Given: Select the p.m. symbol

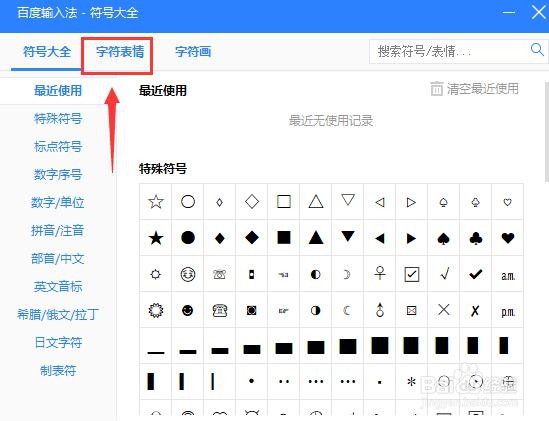Looking at the screenshot, I should click(508, 312).
